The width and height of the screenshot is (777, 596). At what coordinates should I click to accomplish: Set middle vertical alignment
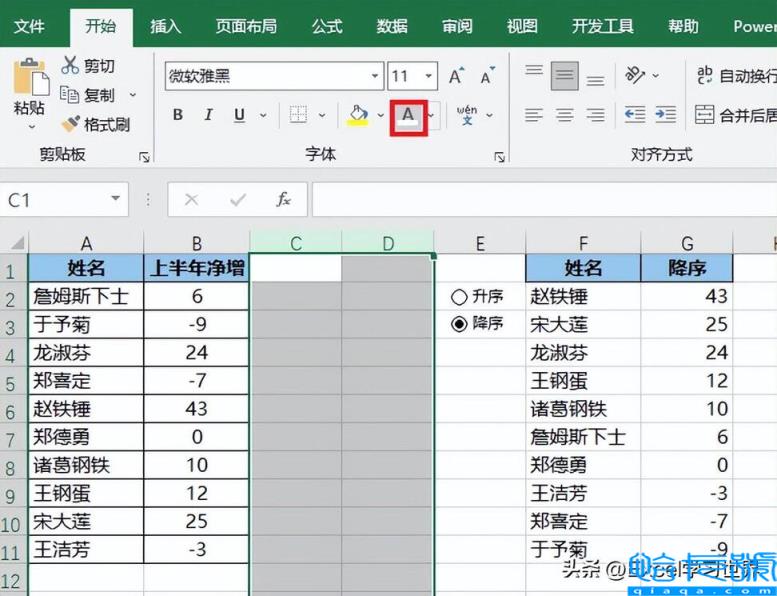(564, 76)
